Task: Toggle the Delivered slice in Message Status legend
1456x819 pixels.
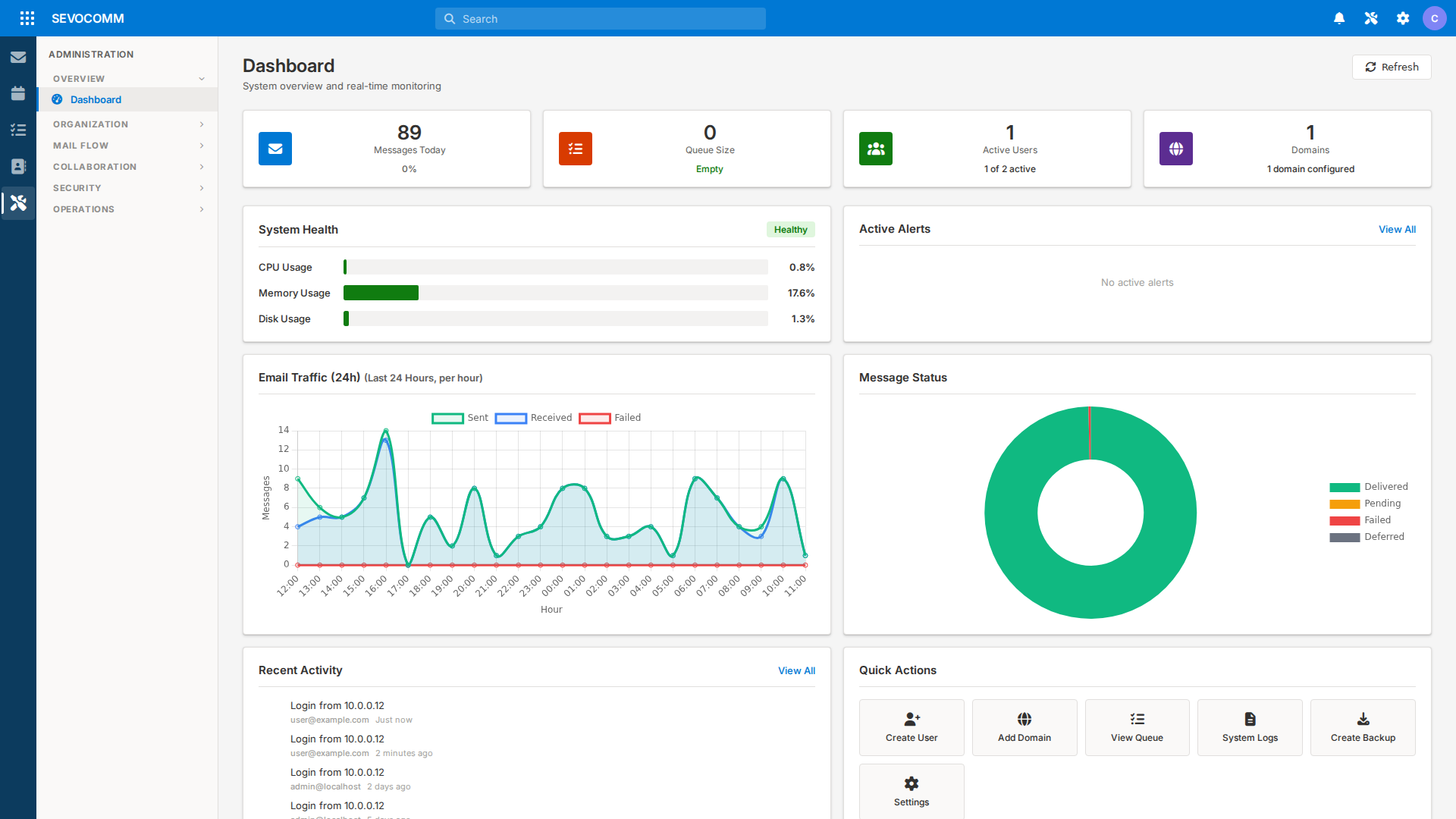Action: (x=1368, y=486)
